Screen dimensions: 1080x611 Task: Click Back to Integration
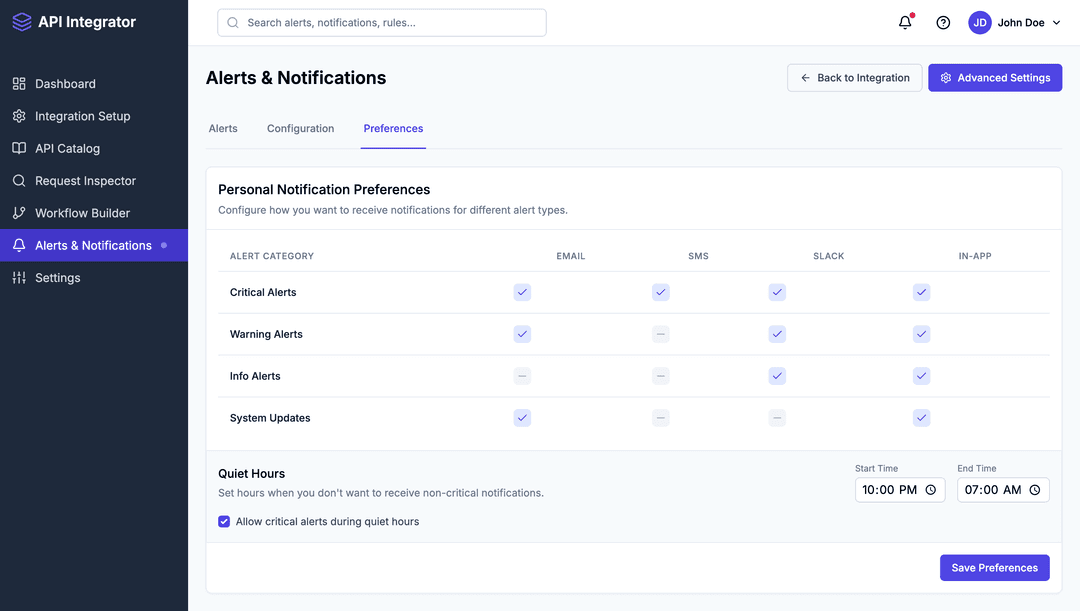point(854,77)
